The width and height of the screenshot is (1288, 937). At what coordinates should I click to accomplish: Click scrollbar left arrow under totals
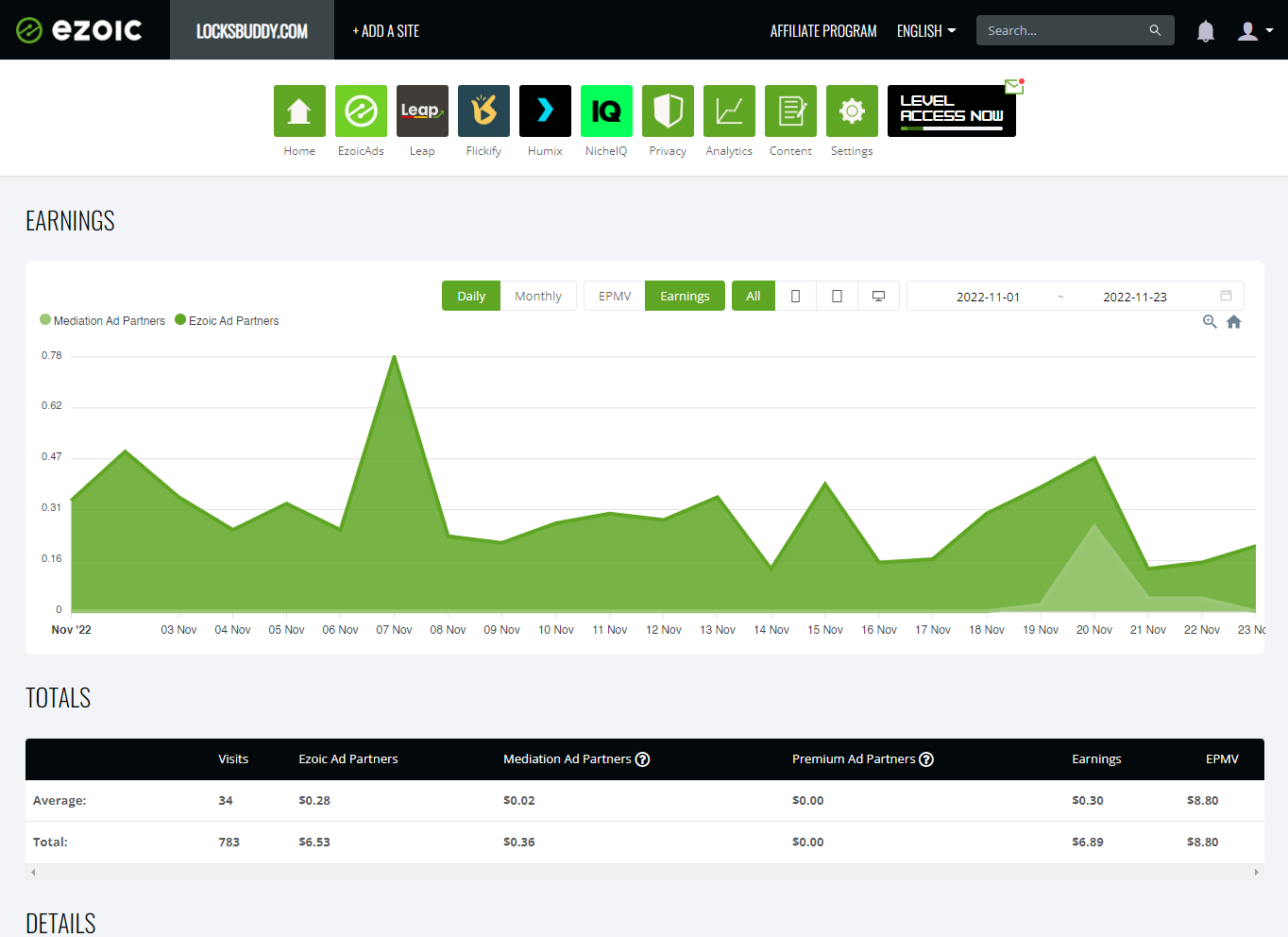coord(33,872)
